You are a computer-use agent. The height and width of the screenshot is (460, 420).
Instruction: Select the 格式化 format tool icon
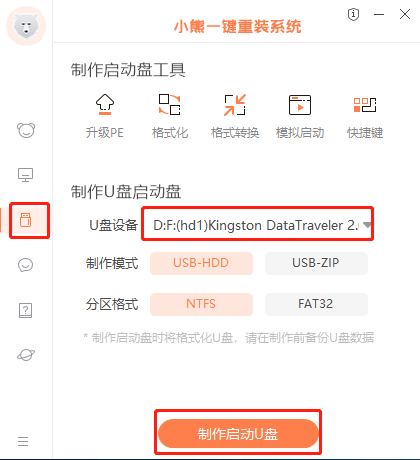click(170, 116)
